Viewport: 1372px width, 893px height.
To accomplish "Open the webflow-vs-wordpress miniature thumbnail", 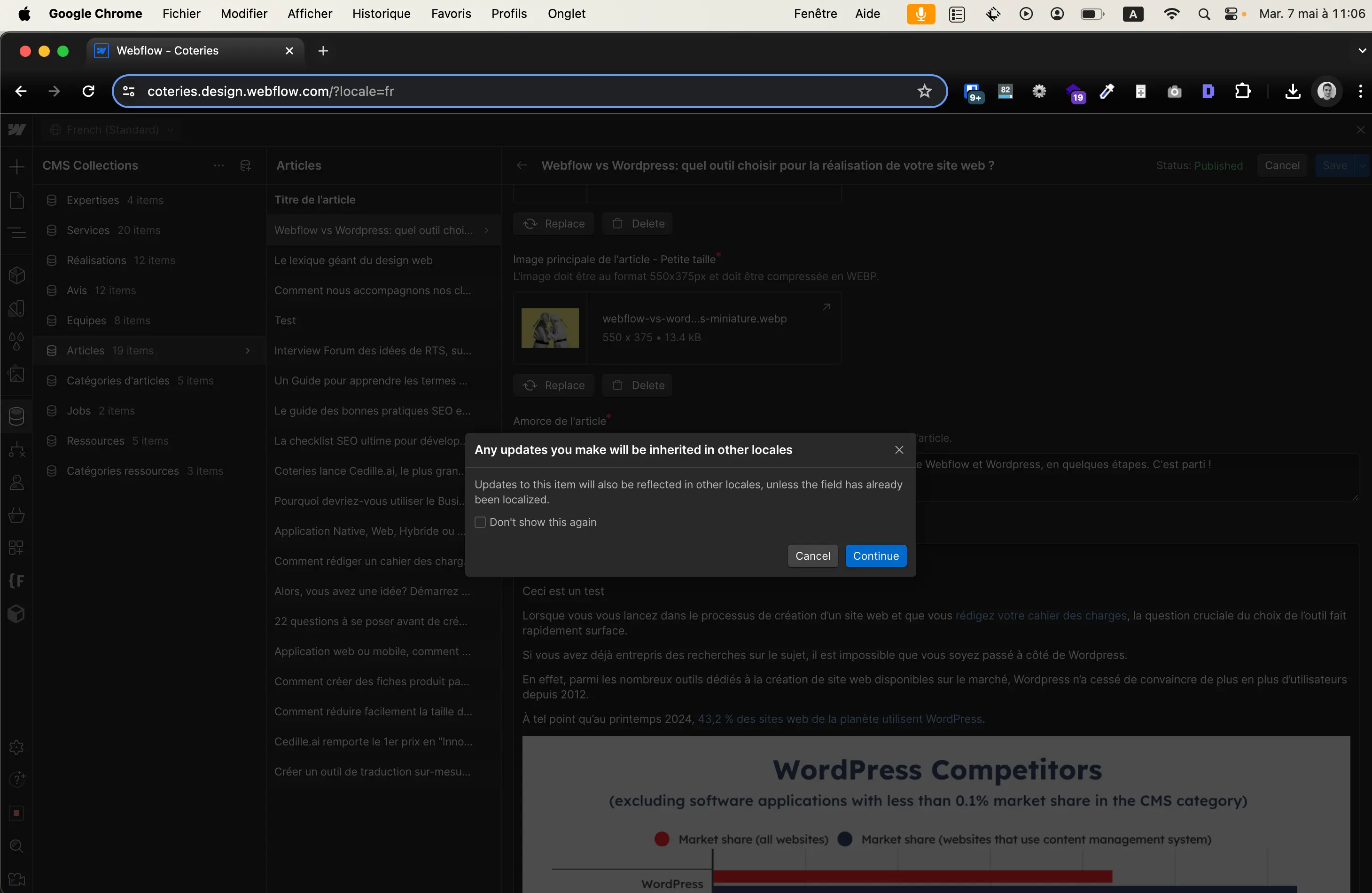I will 550,328.
